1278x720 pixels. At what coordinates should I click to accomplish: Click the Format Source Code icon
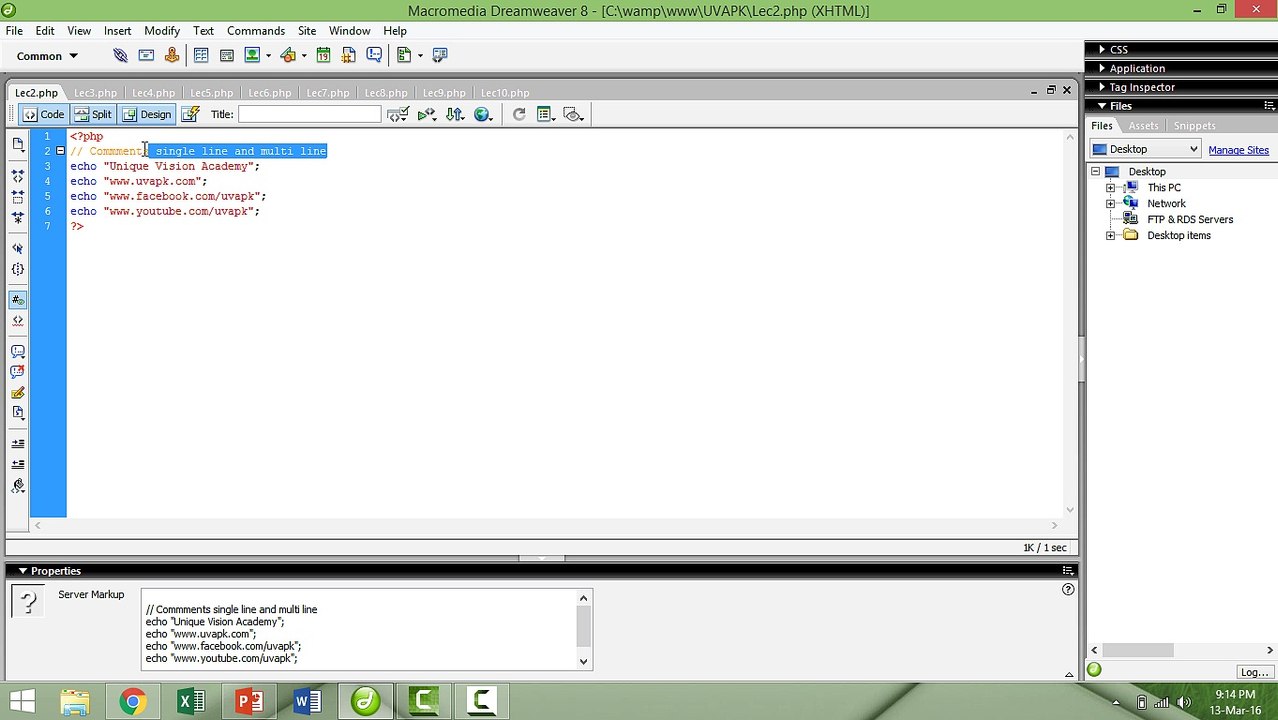18,485
